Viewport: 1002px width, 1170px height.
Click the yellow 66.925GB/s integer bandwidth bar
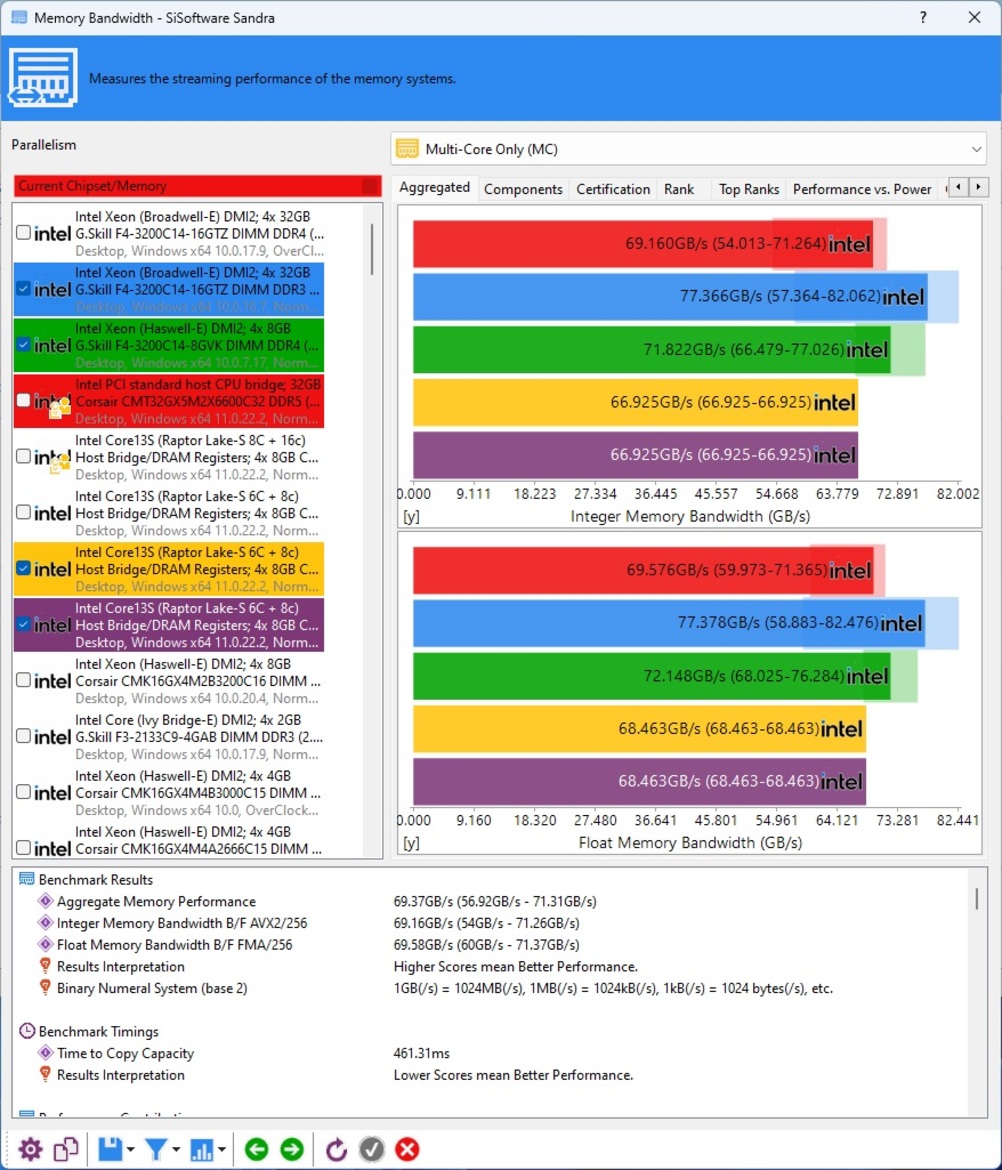635,403
